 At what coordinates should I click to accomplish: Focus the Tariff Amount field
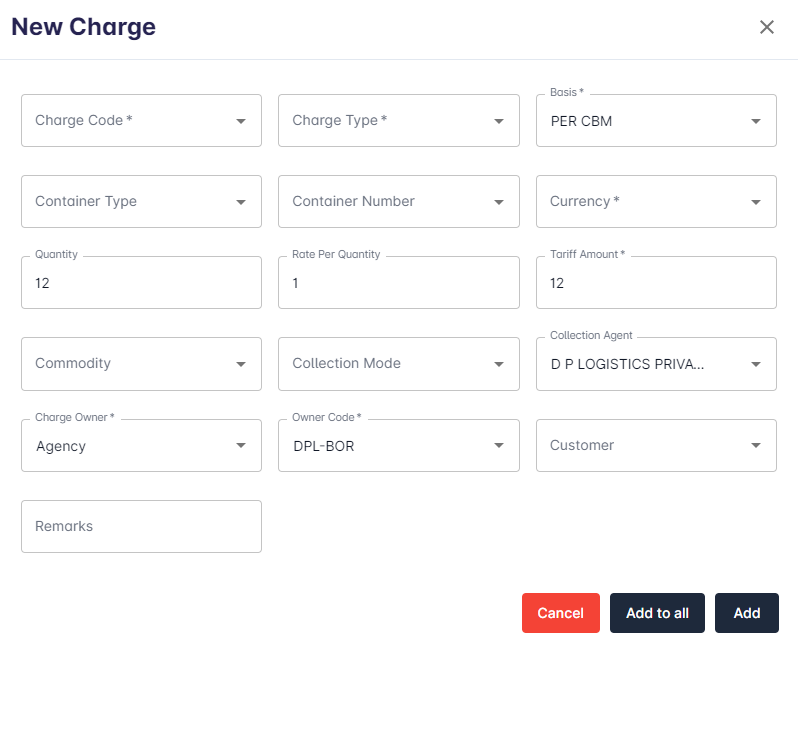tap(656, 283)
